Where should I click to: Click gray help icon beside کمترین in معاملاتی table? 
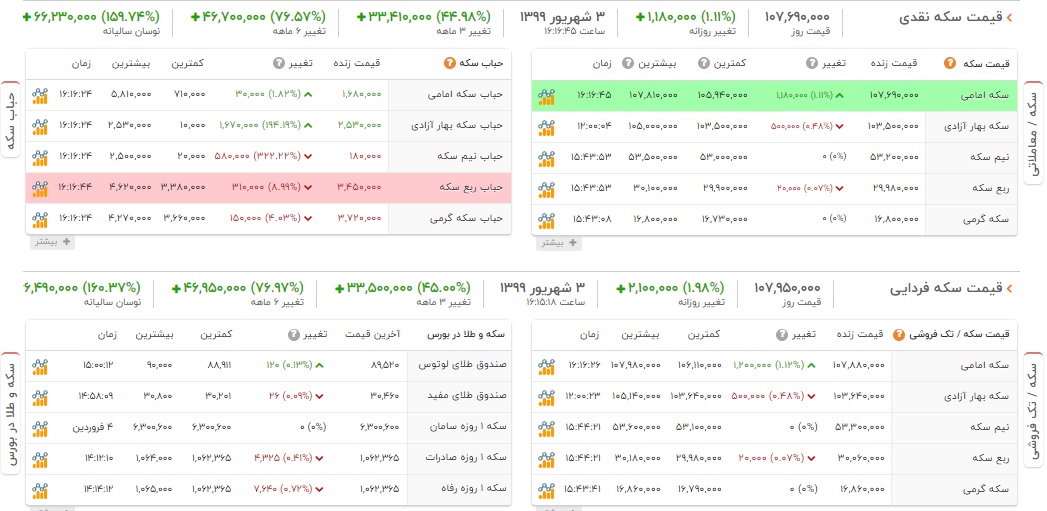tap(703, 64)
